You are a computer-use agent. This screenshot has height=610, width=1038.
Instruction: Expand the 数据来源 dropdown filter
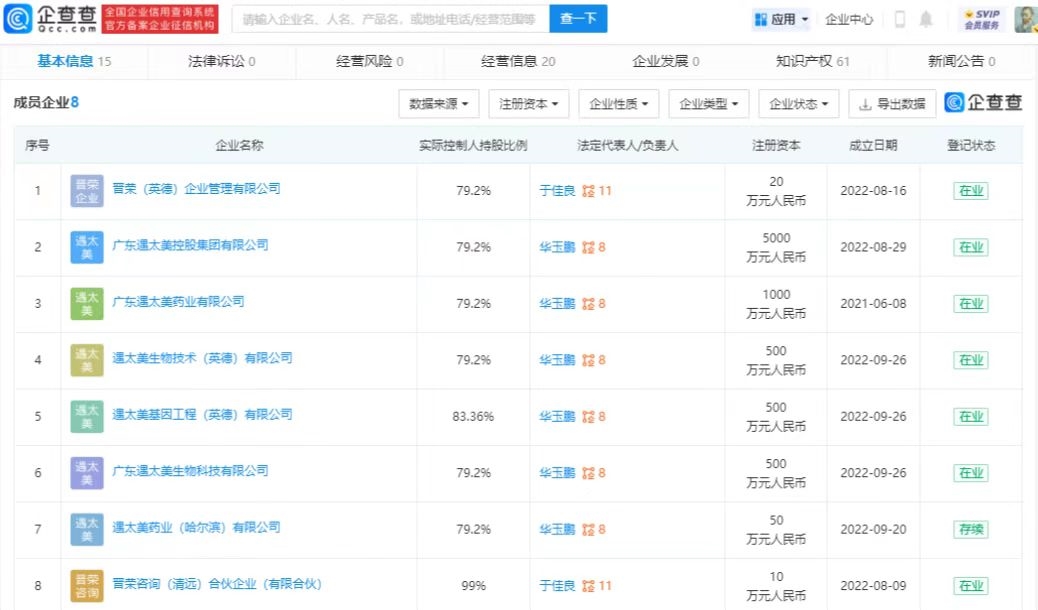coord(438,103)
